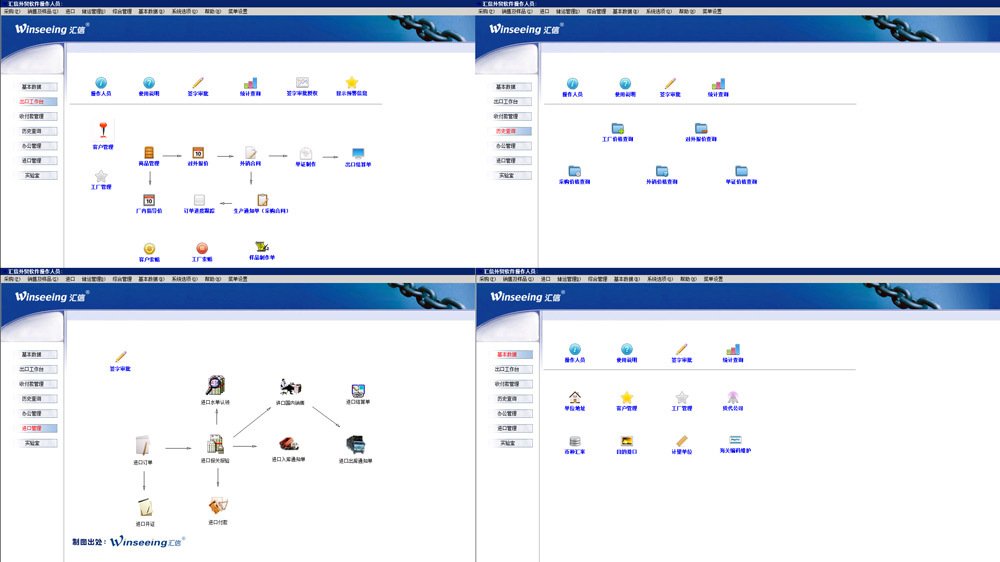This screenshot has height=562, width=1000.
Task: Click the 提示预警信息 yellow star alert icon
Action: click(352, 83)
